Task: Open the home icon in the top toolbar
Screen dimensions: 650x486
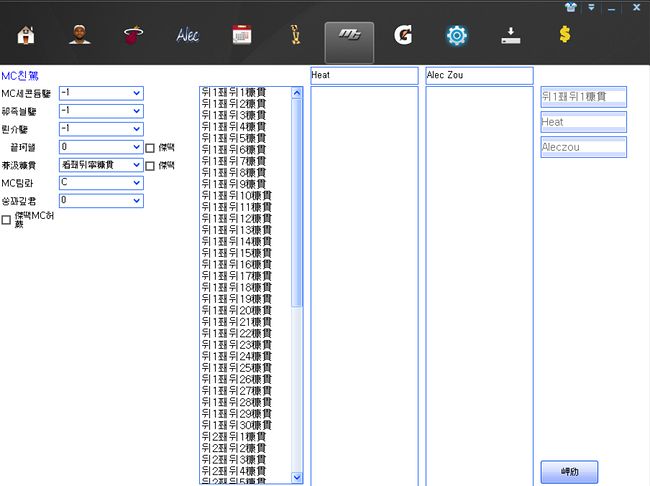Action: pyautogui.click(x=27, y=36)
